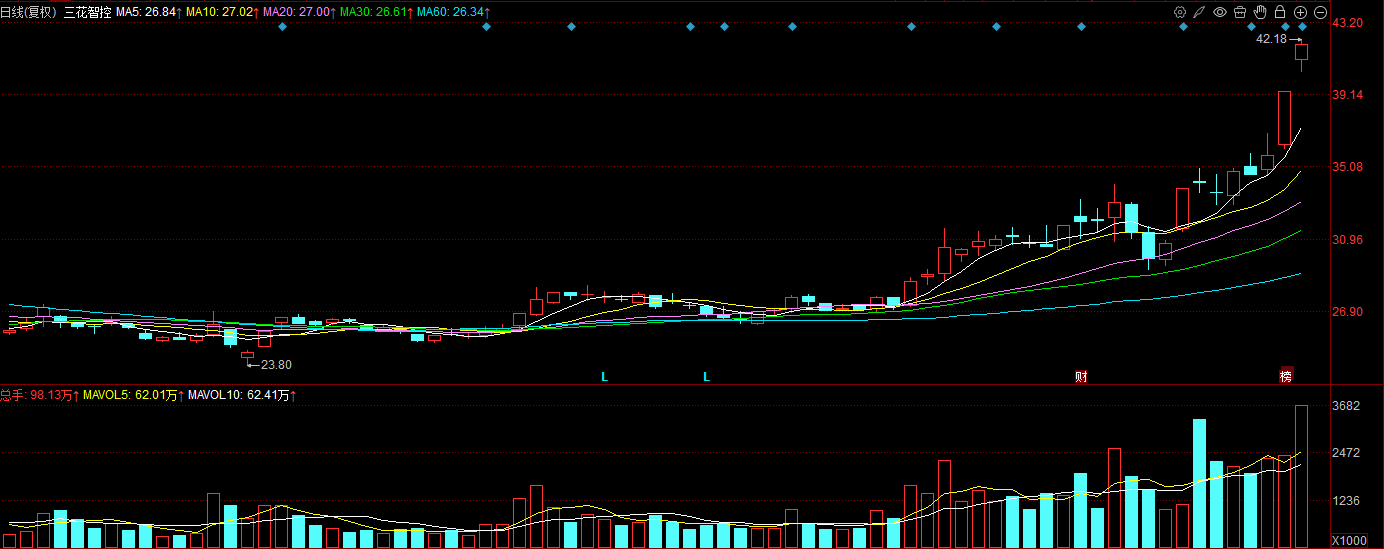Select the MA5: 26.84 indicator label
The image size is (1384, 549).
coord(149,12)
